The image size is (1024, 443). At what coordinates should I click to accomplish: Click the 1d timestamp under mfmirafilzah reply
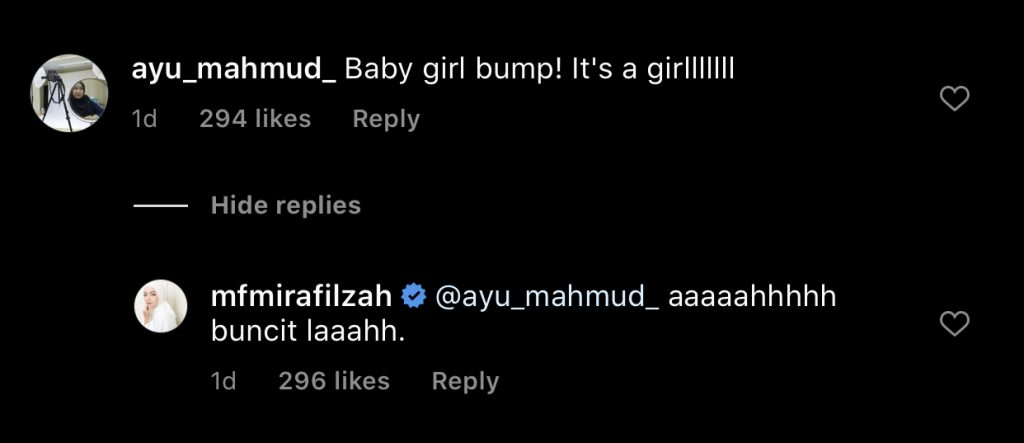point(224,381)
